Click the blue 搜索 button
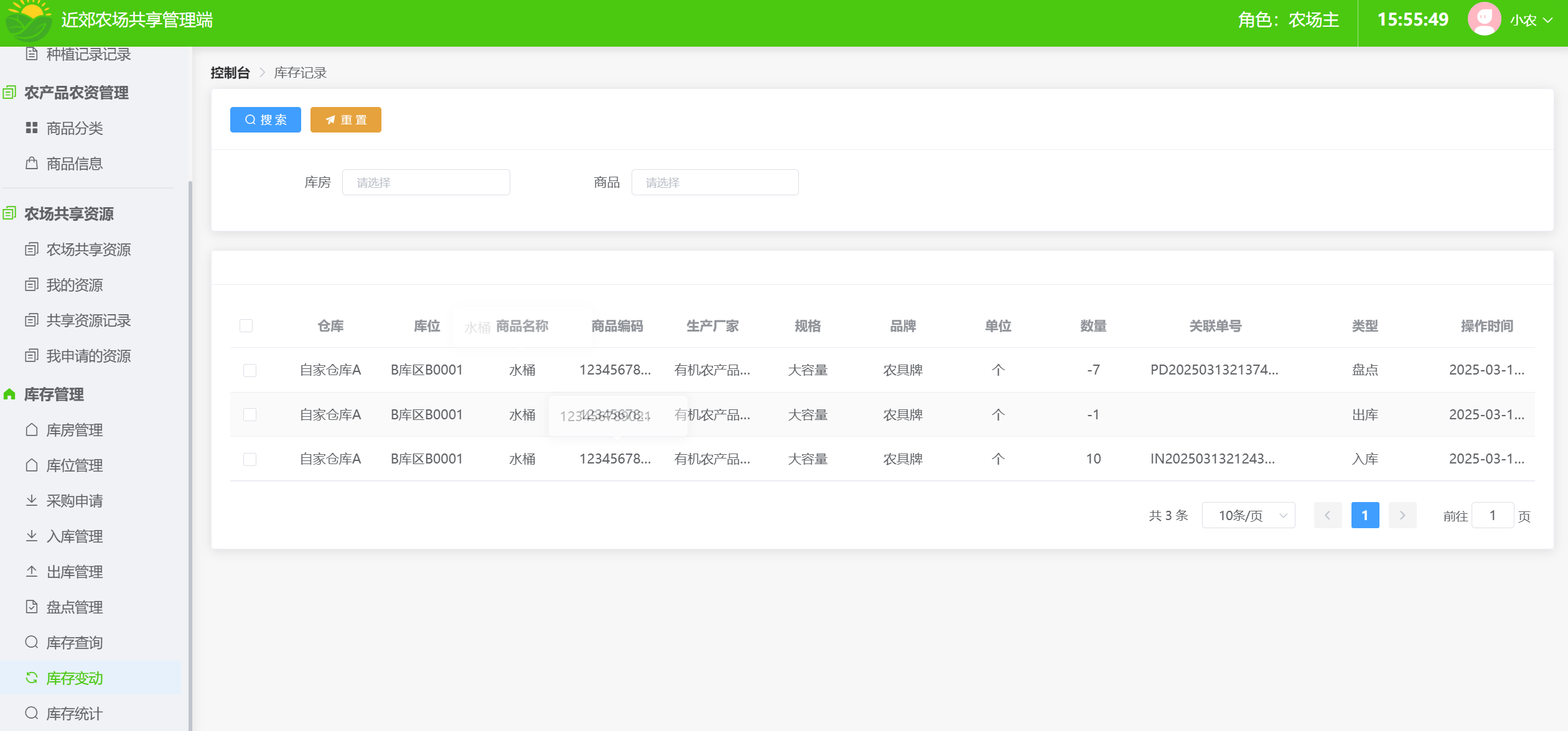The height and width of the screenshot is (731, 1568). (266, 120)
